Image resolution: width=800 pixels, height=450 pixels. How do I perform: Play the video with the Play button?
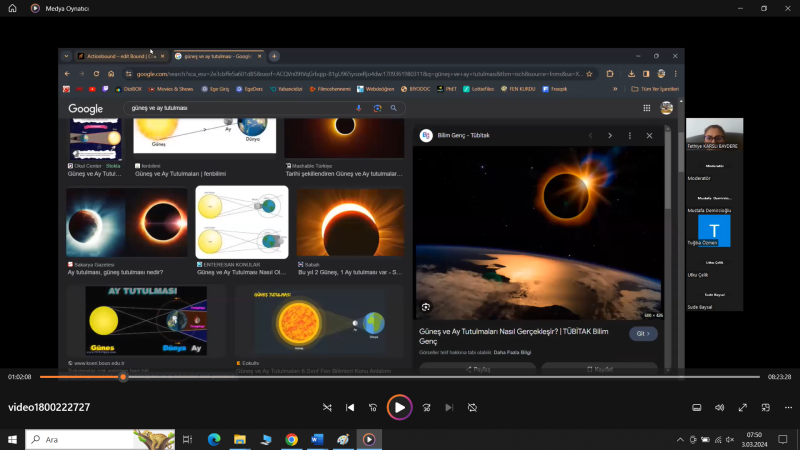point(399,407)
